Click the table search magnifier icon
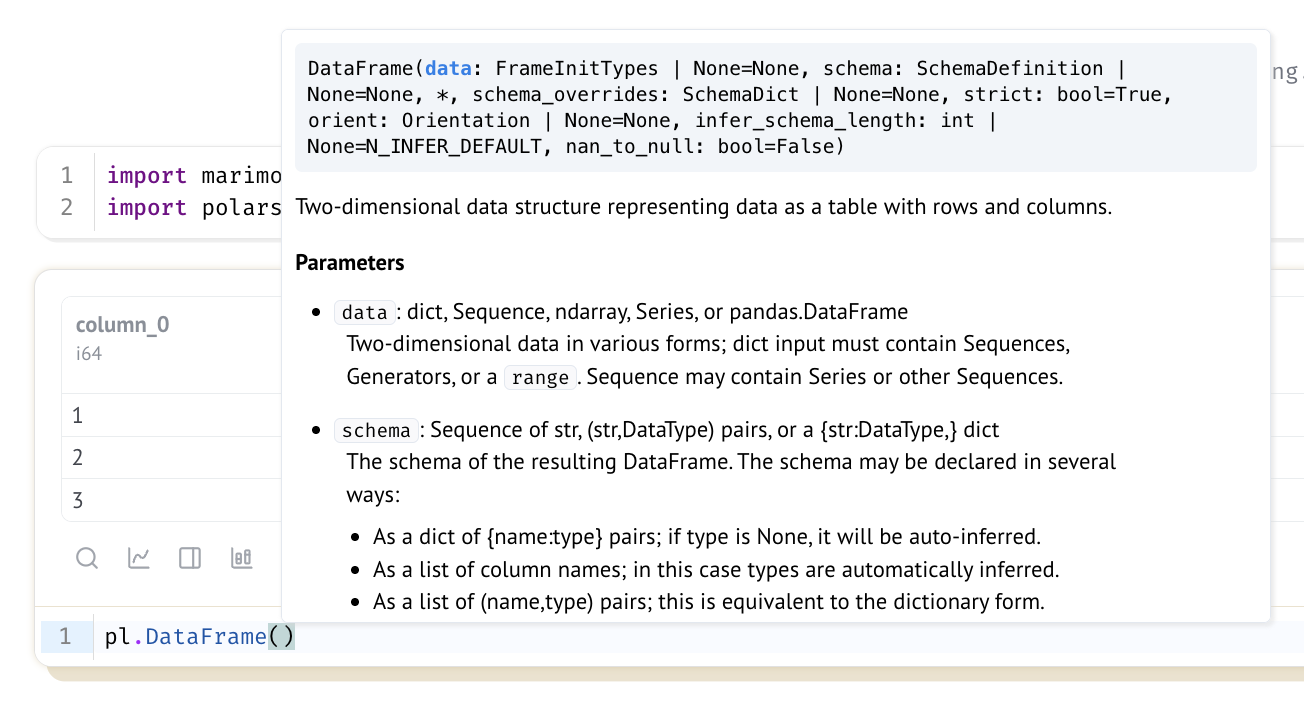The image size is (1304, 726). [x=87, y=558]
